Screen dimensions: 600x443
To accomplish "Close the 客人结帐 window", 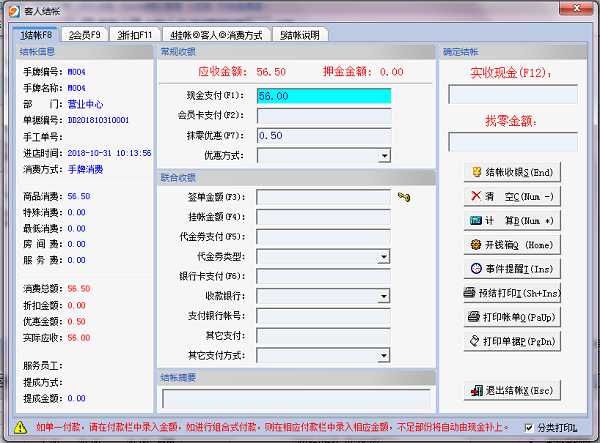I will point(576,8).
